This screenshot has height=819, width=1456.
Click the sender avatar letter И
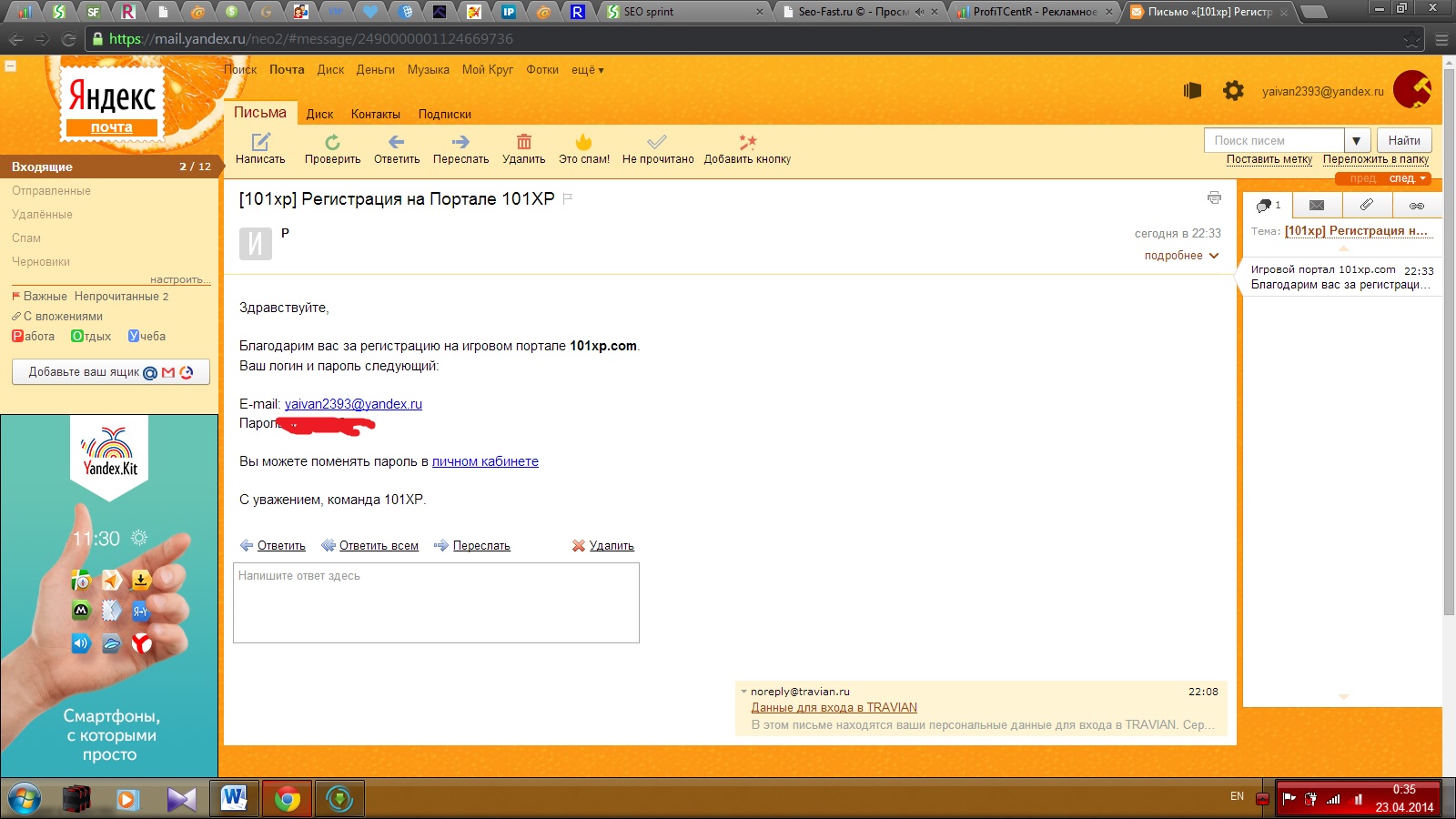pos(255,244)
